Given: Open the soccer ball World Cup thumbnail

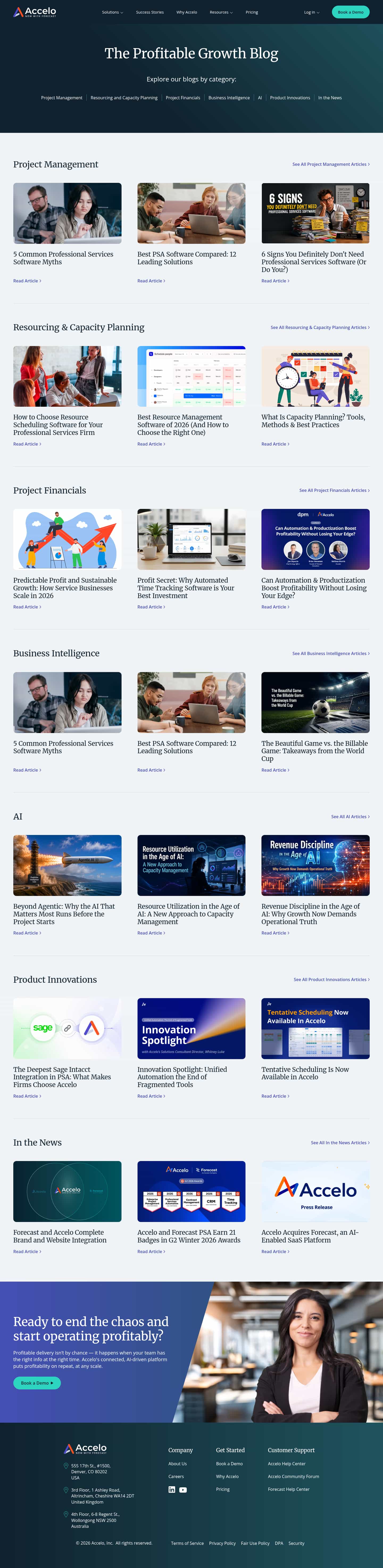Looking at the screenshot, I should tap(315, 702).
